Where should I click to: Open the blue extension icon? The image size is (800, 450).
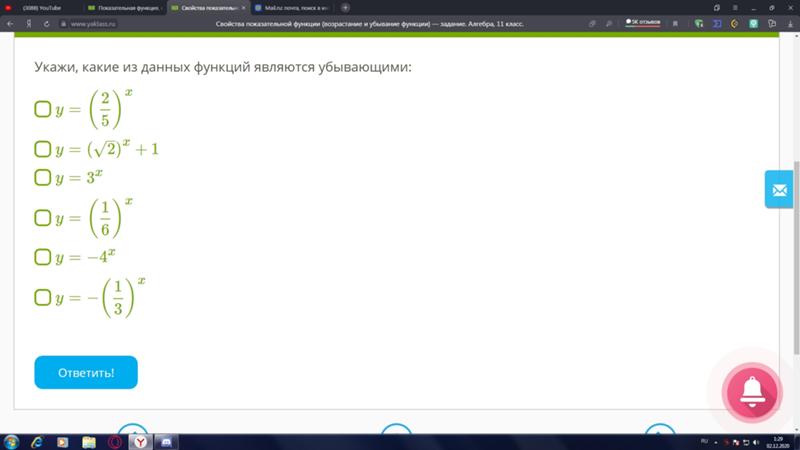pos(717,24)
